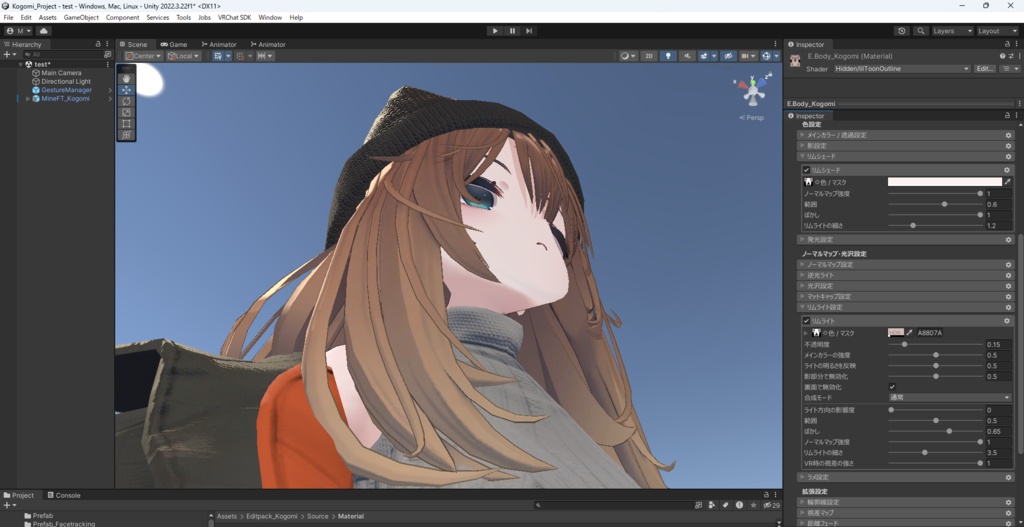Open Unity cloud services icon

[44, 31]
